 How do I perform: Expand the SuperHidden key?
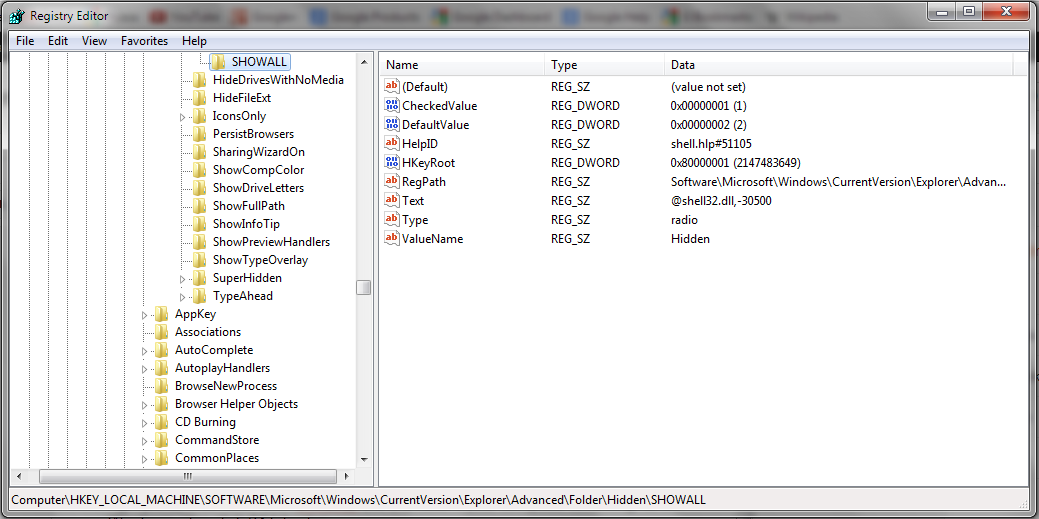click(183, 278)
